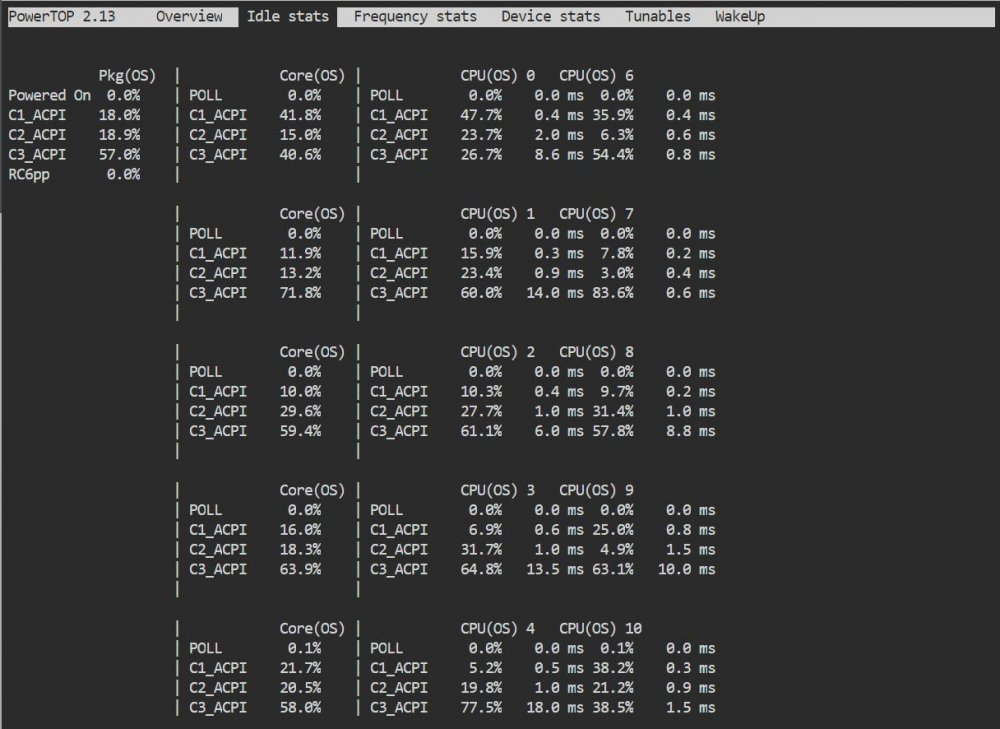Click the Pkg C1_ACPI value 18.0%

click(119, 115)
